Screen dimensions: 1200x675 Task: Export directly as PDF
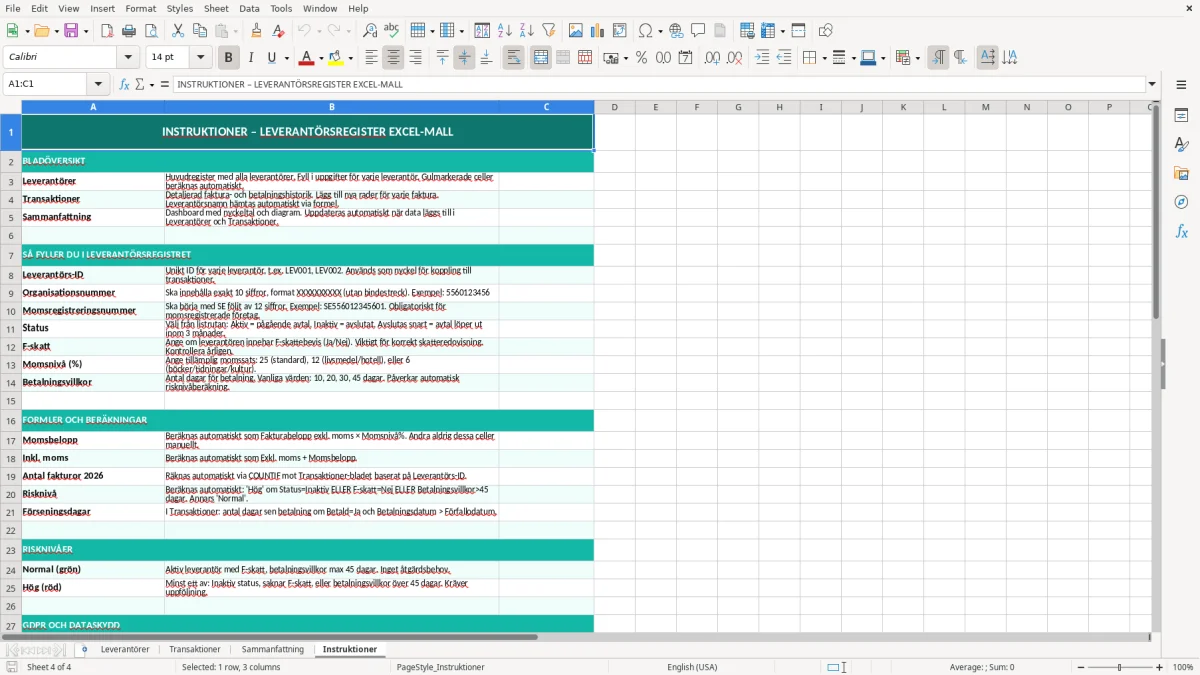[x=107, y=31]
